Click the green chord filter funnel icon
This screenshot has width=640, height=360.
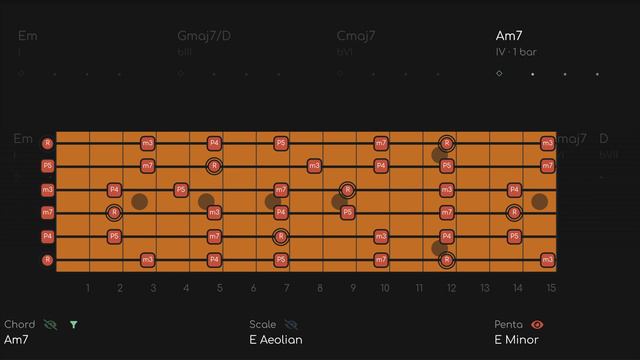click(x=73, y=325)
